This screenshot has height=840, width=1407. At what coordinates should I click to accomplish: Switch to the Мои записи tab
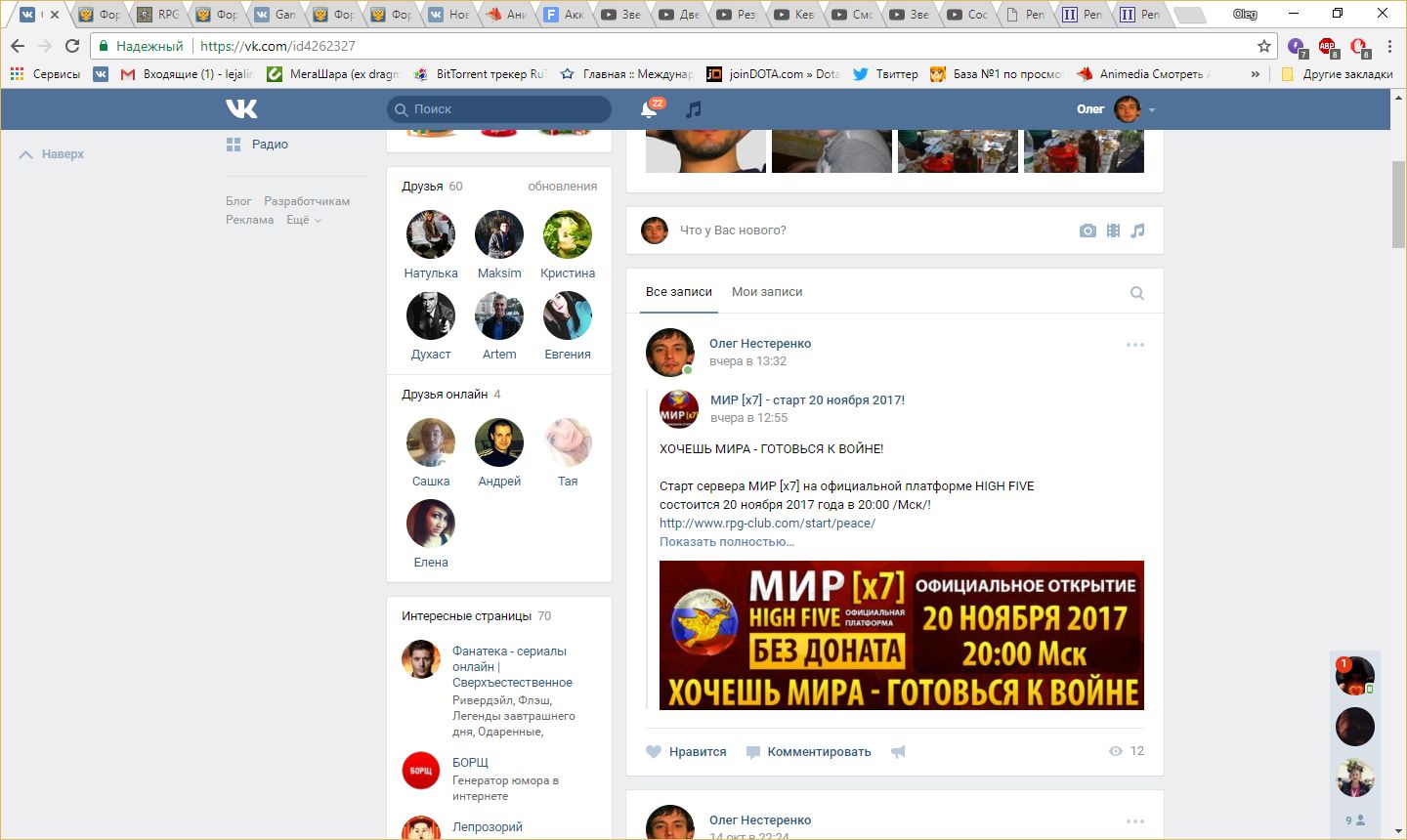767,292
